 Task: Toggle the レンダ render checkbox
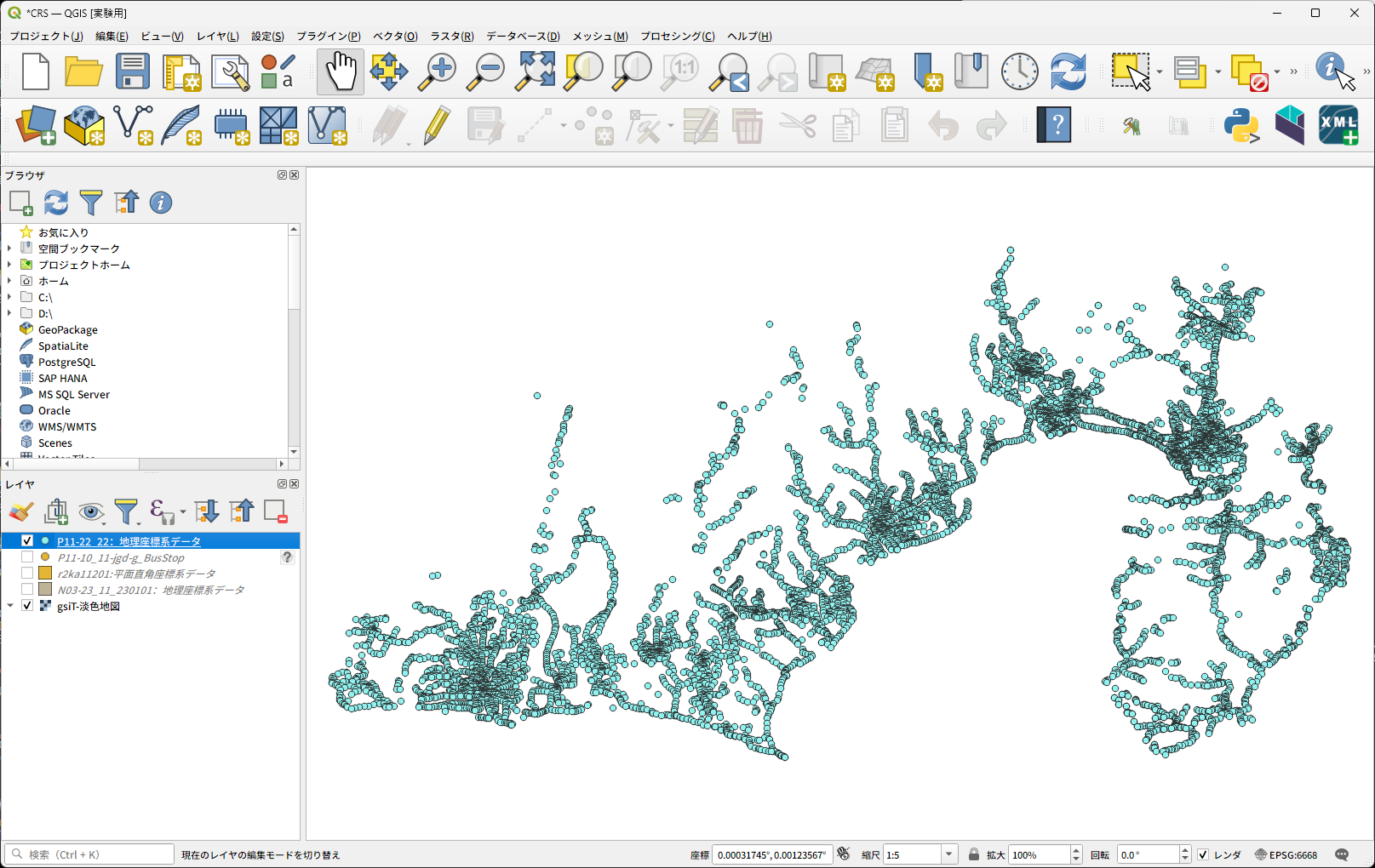click(x=1203, y=854)
